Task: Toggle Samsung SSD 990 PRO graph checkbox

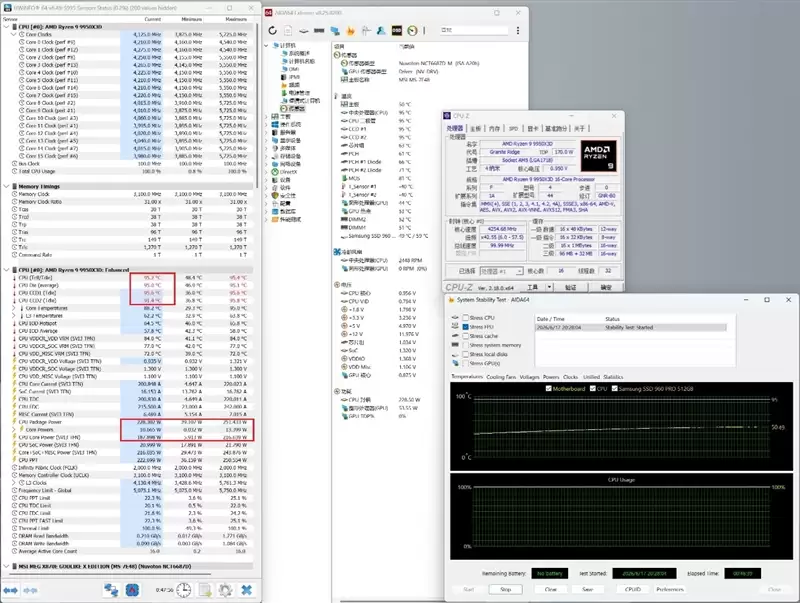Action: pyautogui.click(x=614, y=389)
